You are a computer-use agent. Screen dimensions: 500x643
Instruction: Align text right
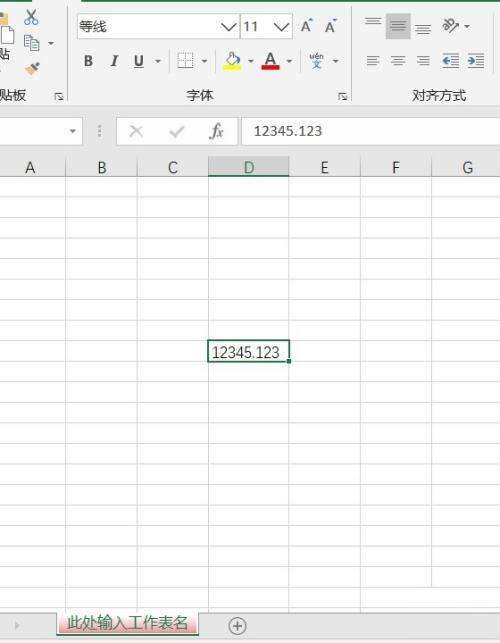tap(423, 61)
